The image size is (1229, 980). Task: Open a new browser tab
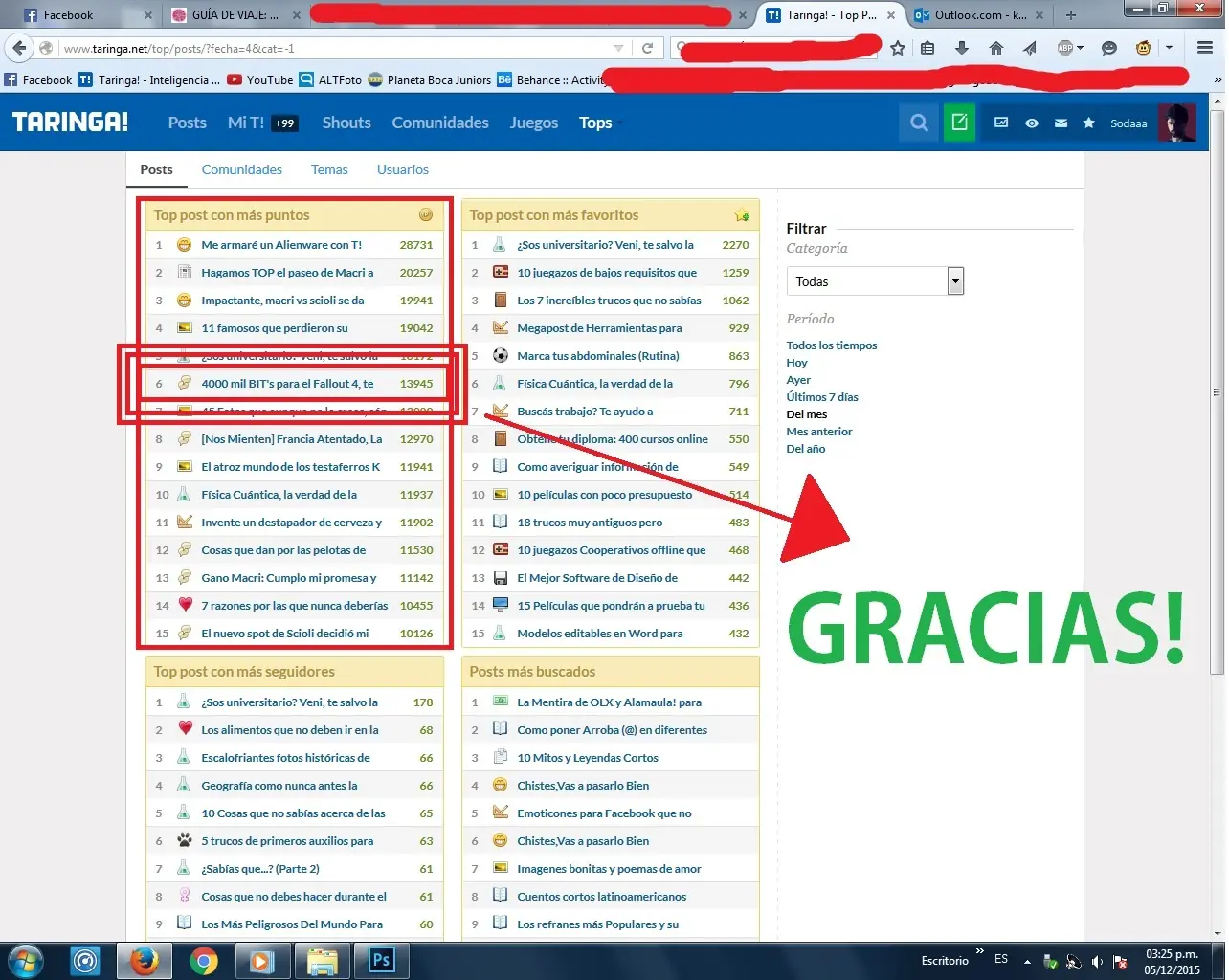pos(1070,15)
